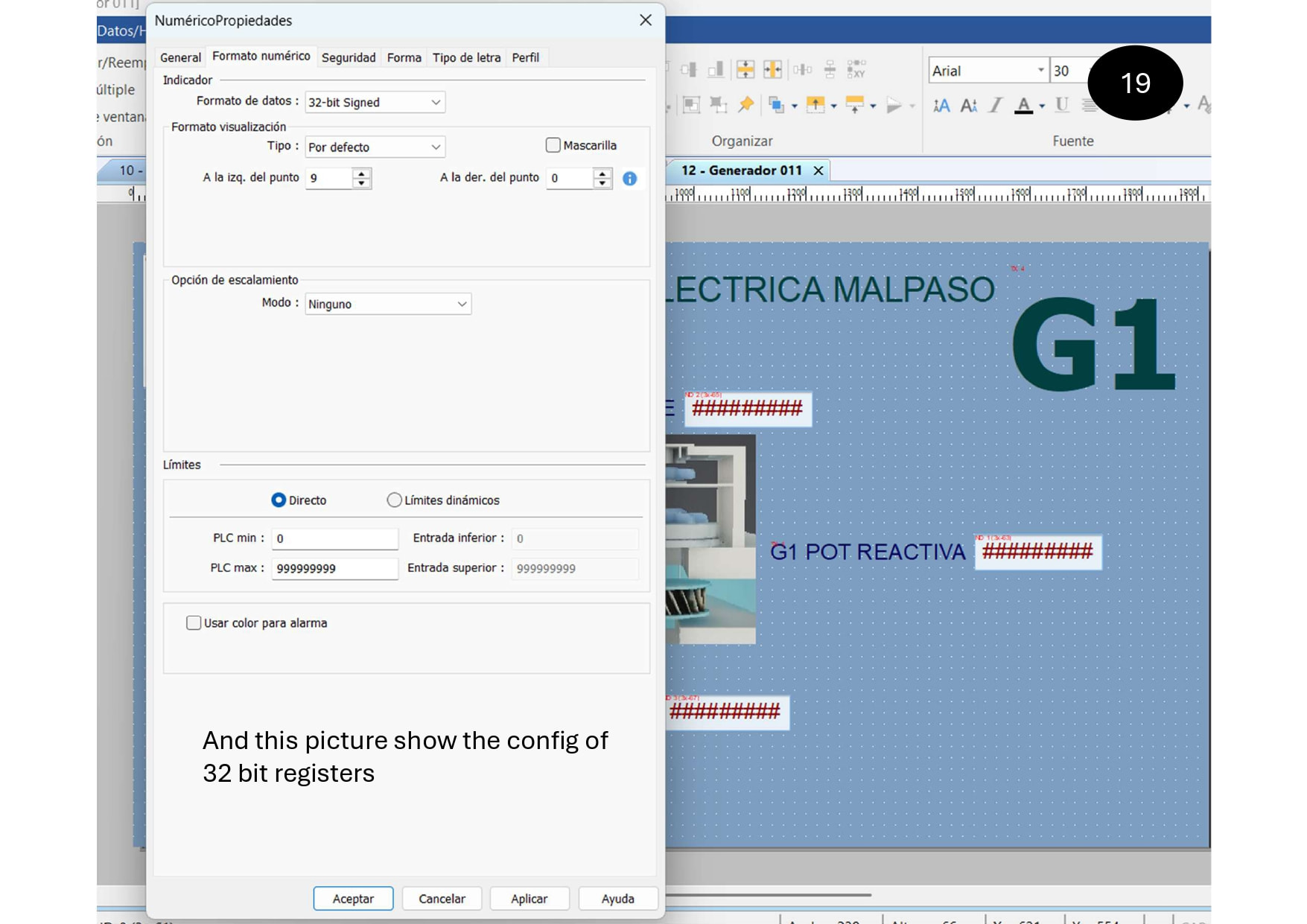This screenshot has height=924, width=1307.
Task: Click the decrease font size icon
Action: tap(968, 106)
